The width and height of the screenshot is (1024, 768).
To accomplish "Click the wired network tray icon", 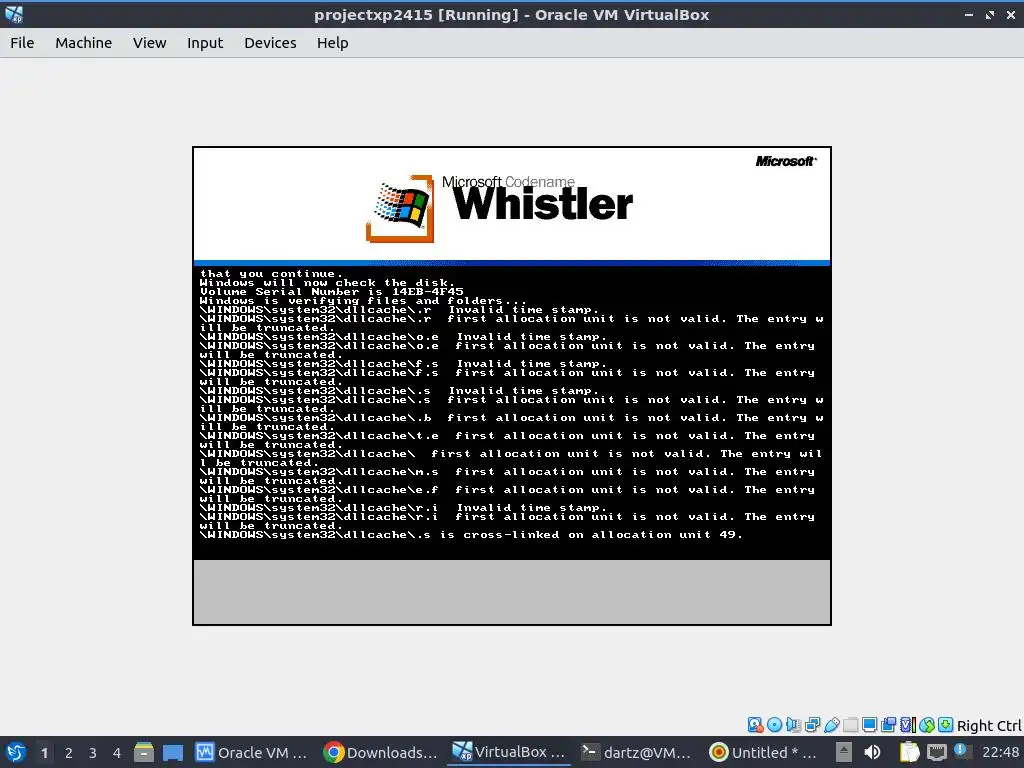I will coord(936,752).
